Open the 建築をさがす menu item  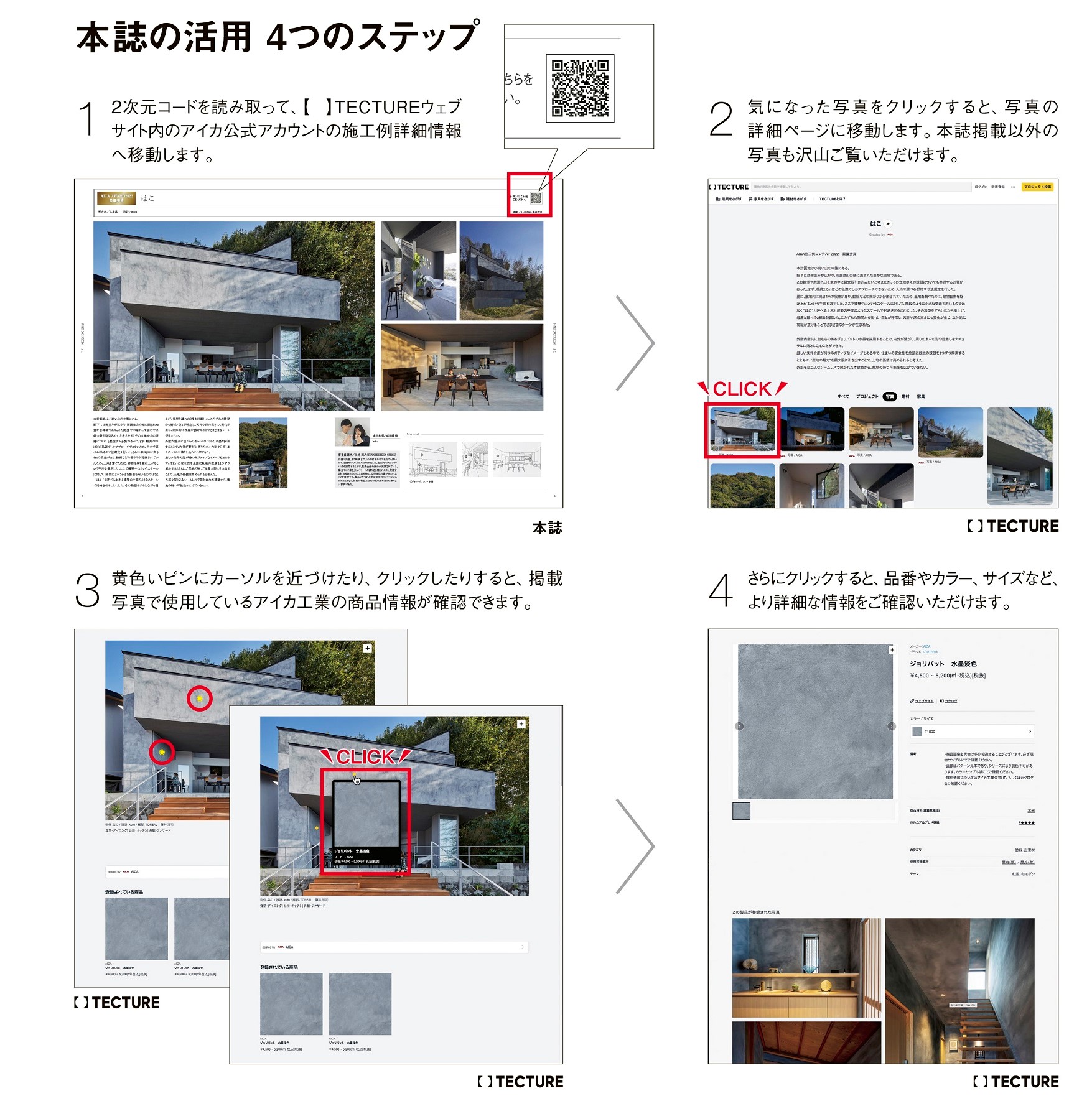(x=729, y=199)
